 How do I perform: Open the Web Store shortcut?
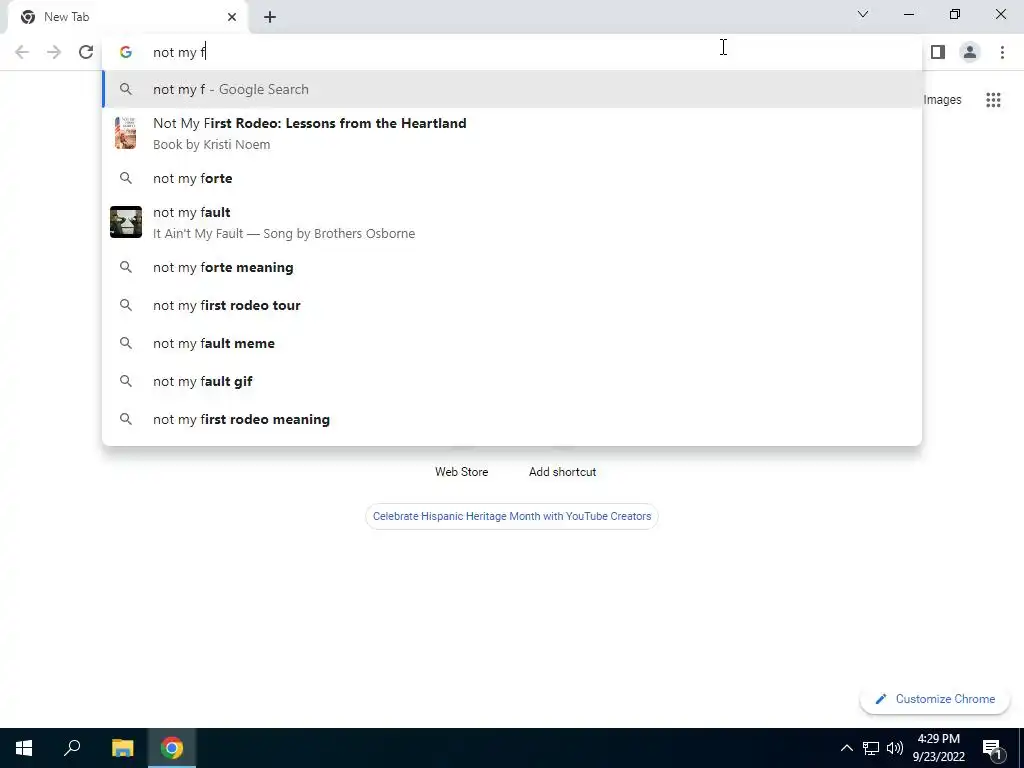[x=462, y=472]
